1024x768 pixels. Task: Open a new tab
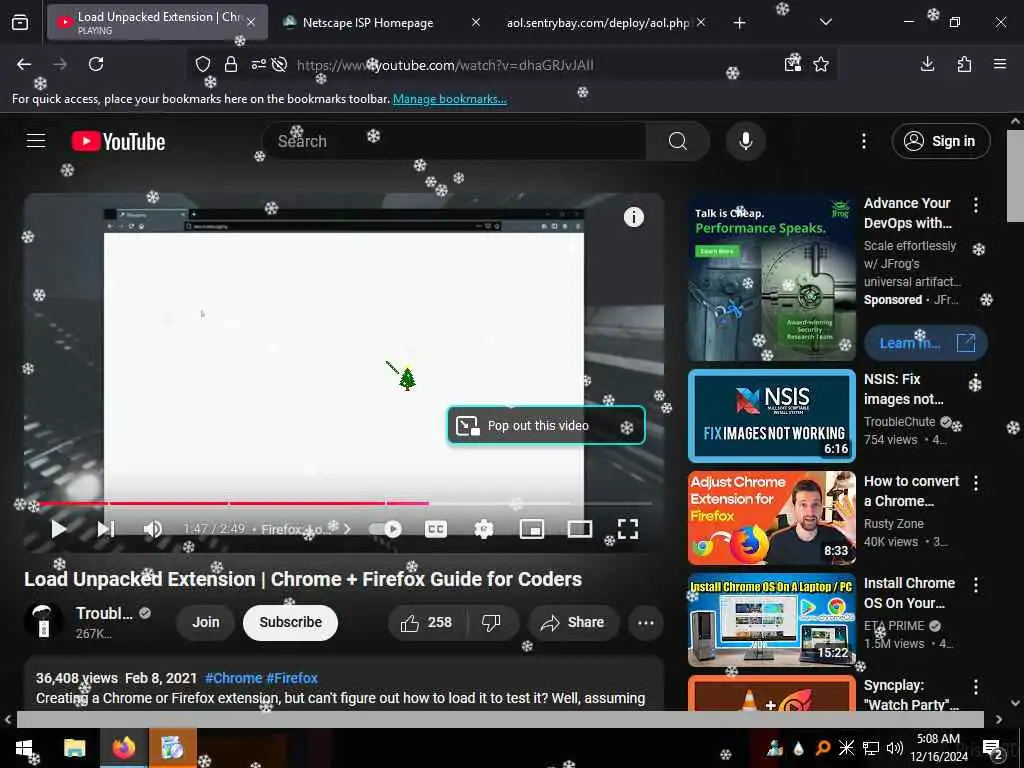[x=739, y=23]
